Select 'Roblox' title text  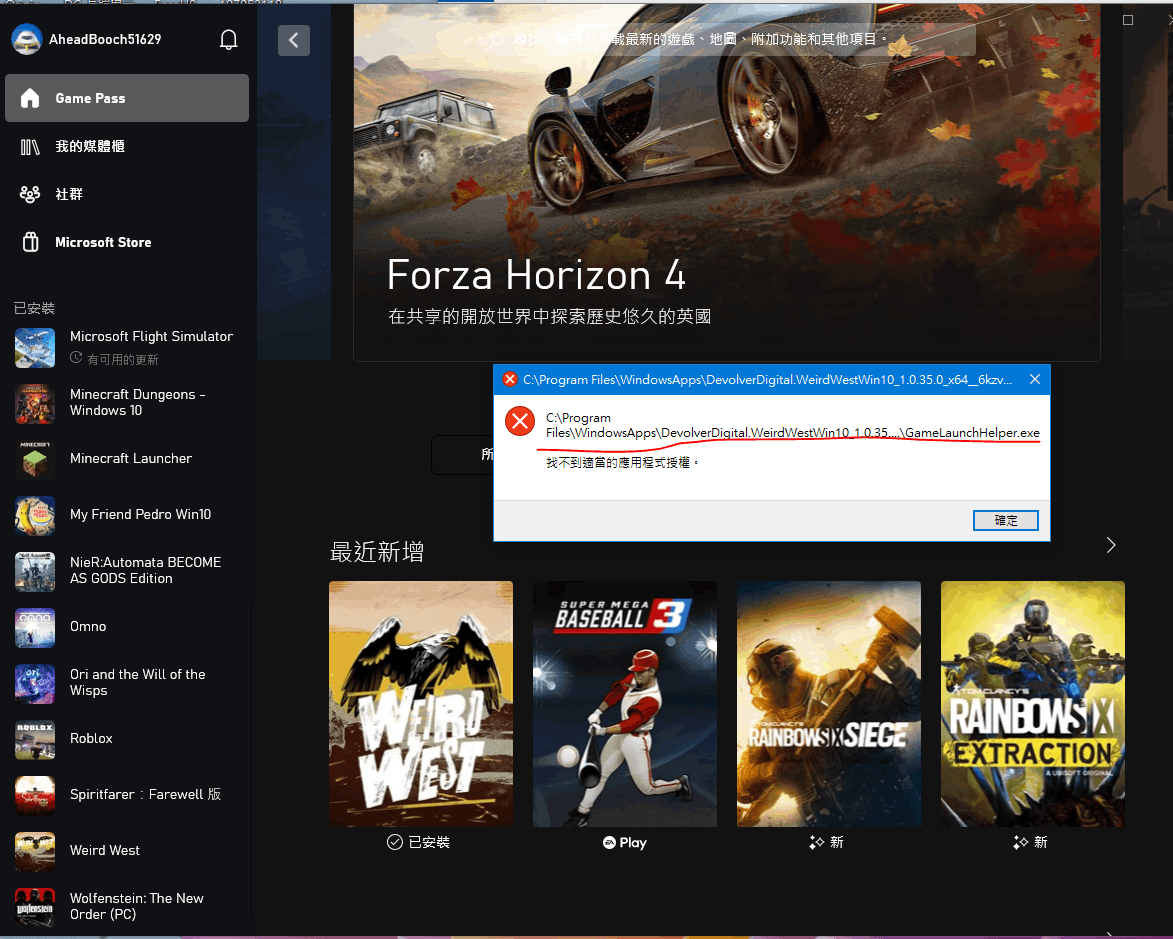pos(91,738)
